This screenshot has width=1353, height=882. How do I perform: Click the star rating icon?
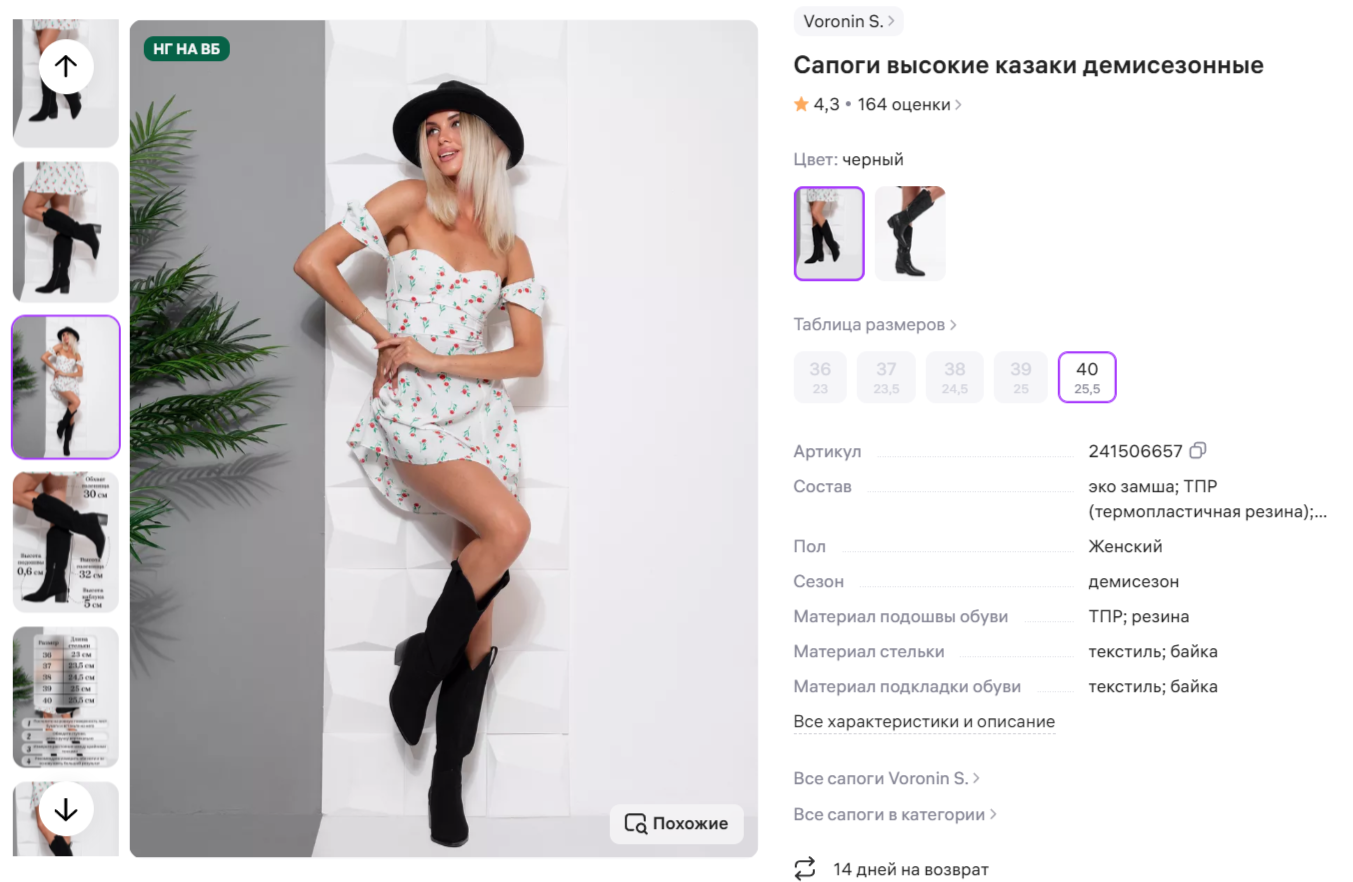[800, 103]
